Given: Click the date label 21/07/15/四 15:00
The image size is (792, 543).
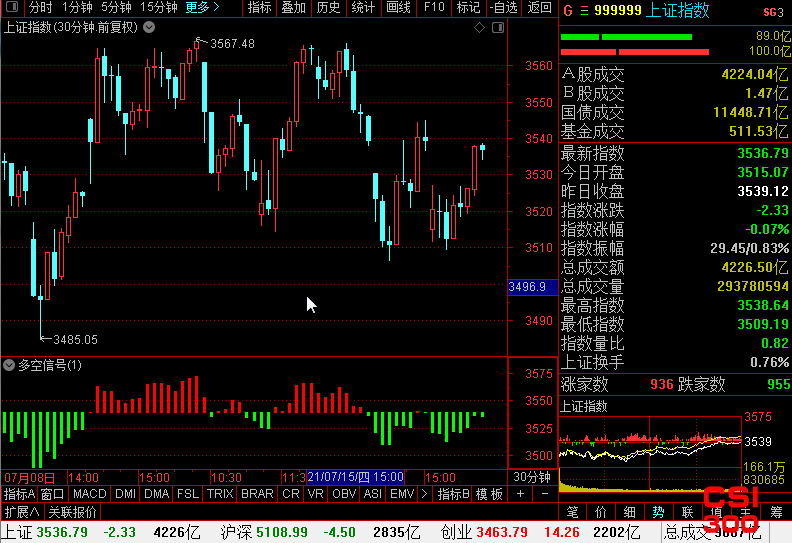Looking at the screenshot, I should pos(356,477).
